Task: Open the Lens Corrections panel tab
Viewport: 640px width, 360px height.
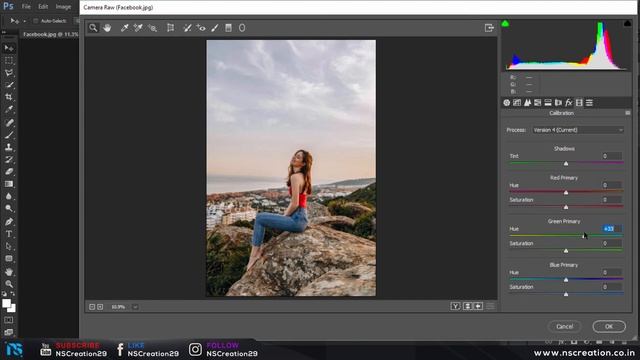Action: pyautogui.click(x=558, y=103)
